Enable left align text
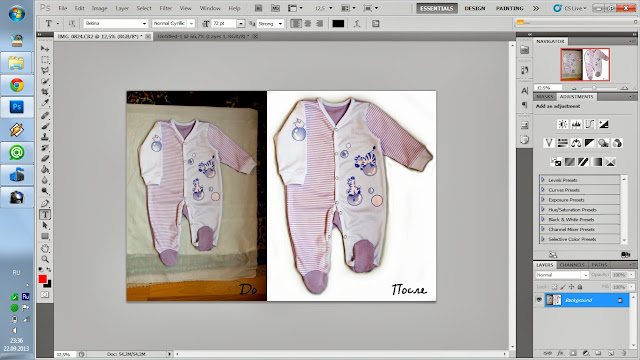 point(296,24)
